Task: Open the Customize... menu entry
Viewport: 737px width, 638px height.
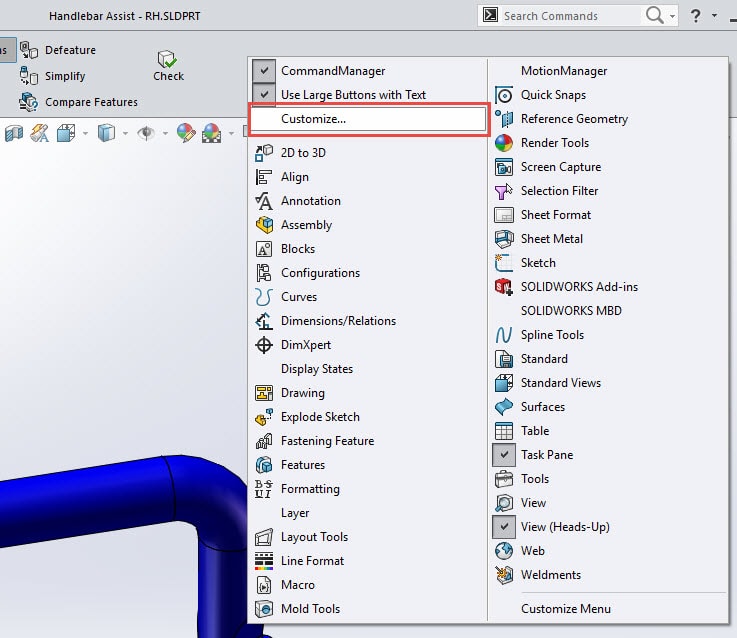Action: (x=368, y=119)
